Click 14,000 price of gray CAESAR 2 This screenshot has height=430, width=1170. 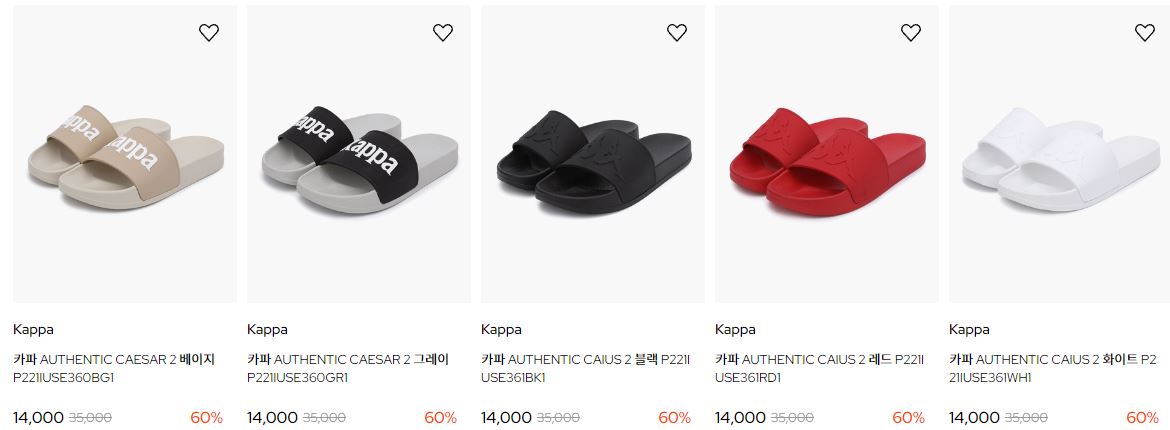pyautogui.click(x=272, y=418)
